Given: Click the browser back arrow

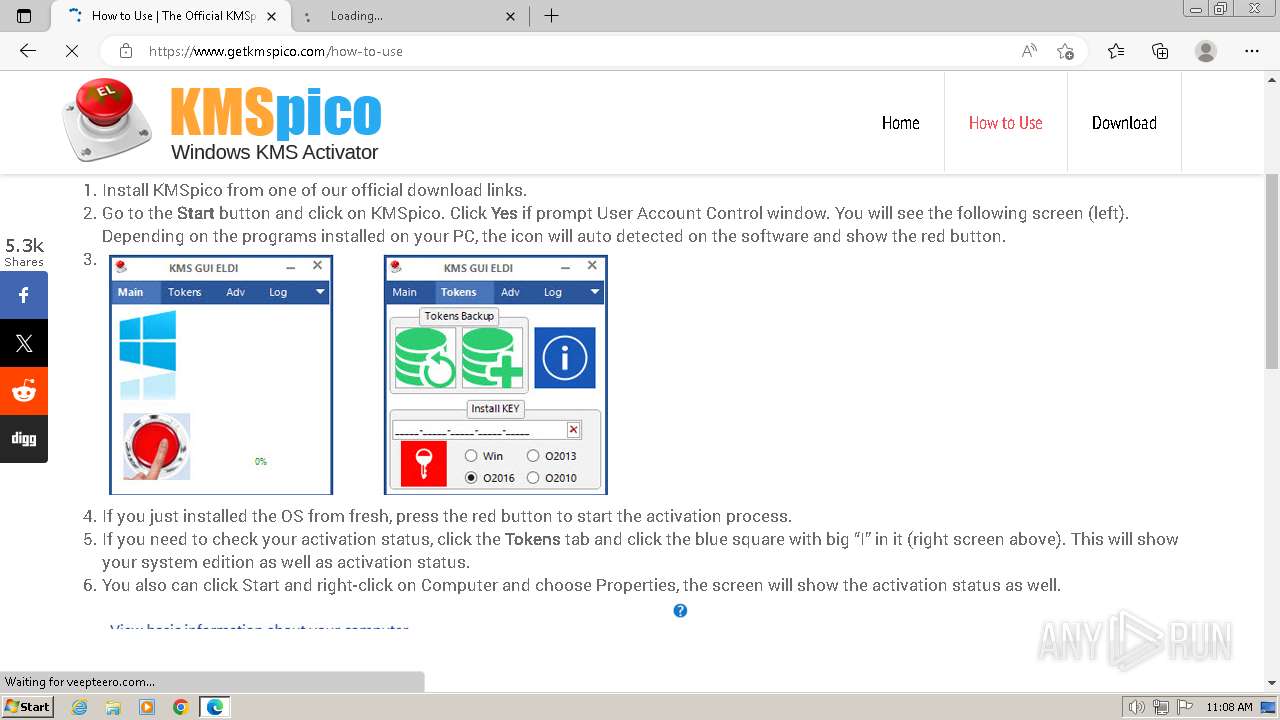Looking at the screenshot, I should pos(28,51).
